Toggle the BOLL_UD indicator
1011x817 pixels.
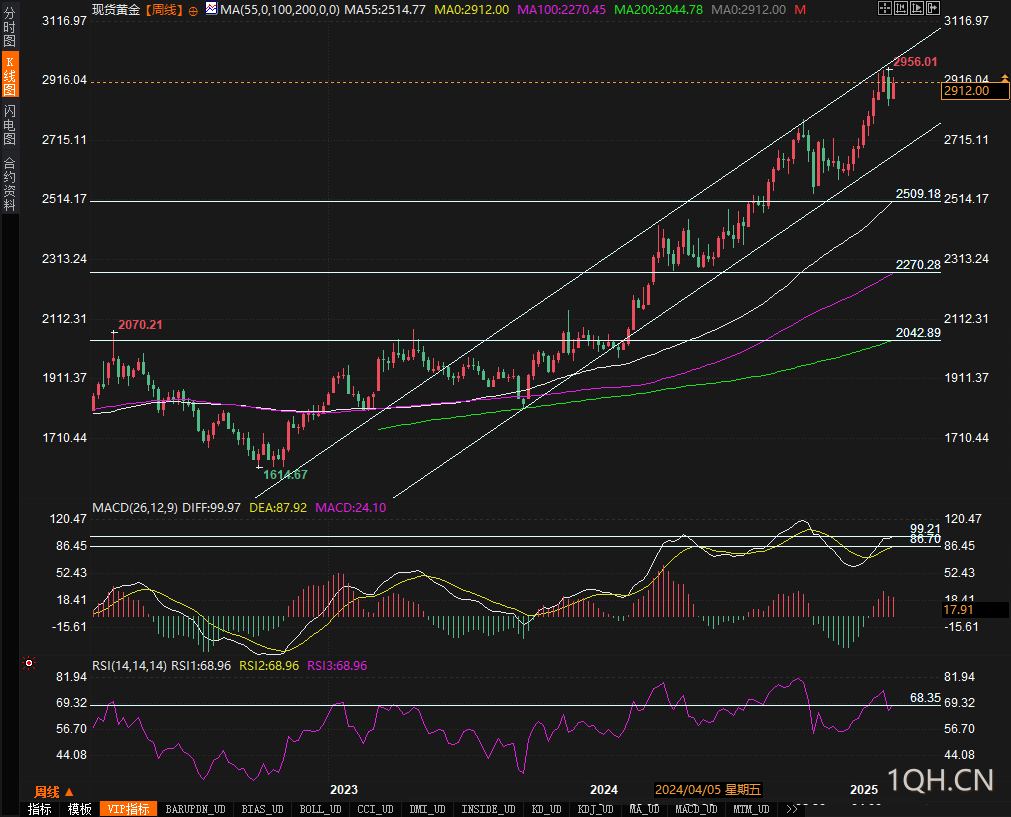pyautogui.click(x=319, y=809)
